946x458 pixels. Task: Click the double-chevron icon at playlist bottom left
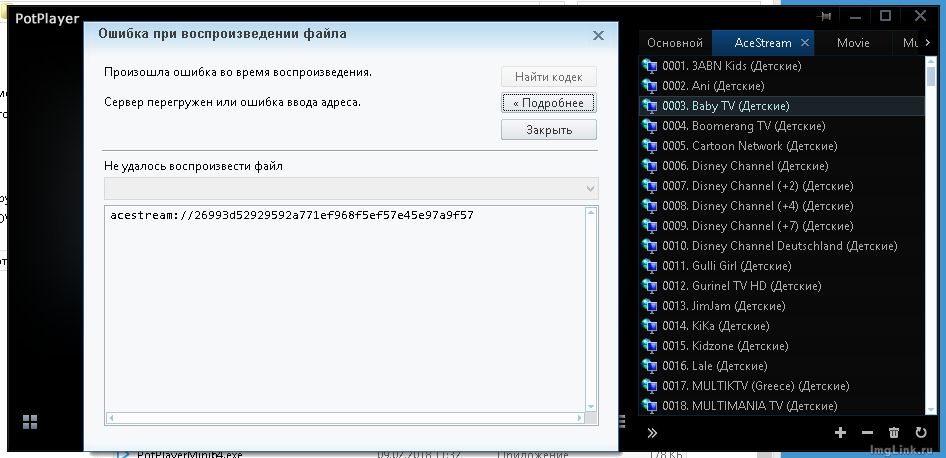coord(652,433)
